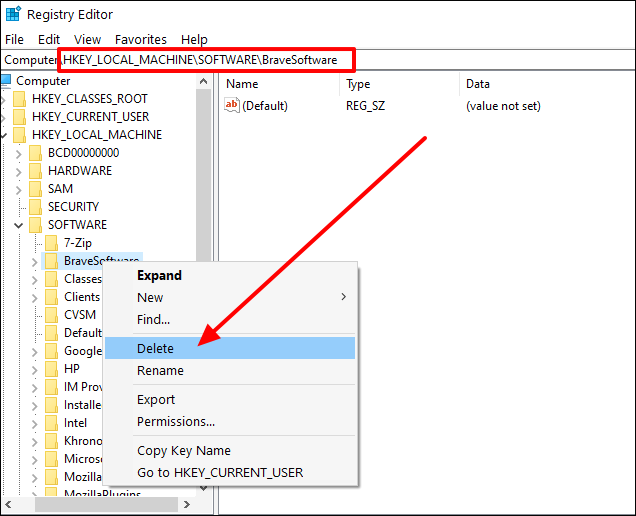Viewport: 636px width, 516px height.
Task: Expand the Intel key chevron
Action: [35, 424]
